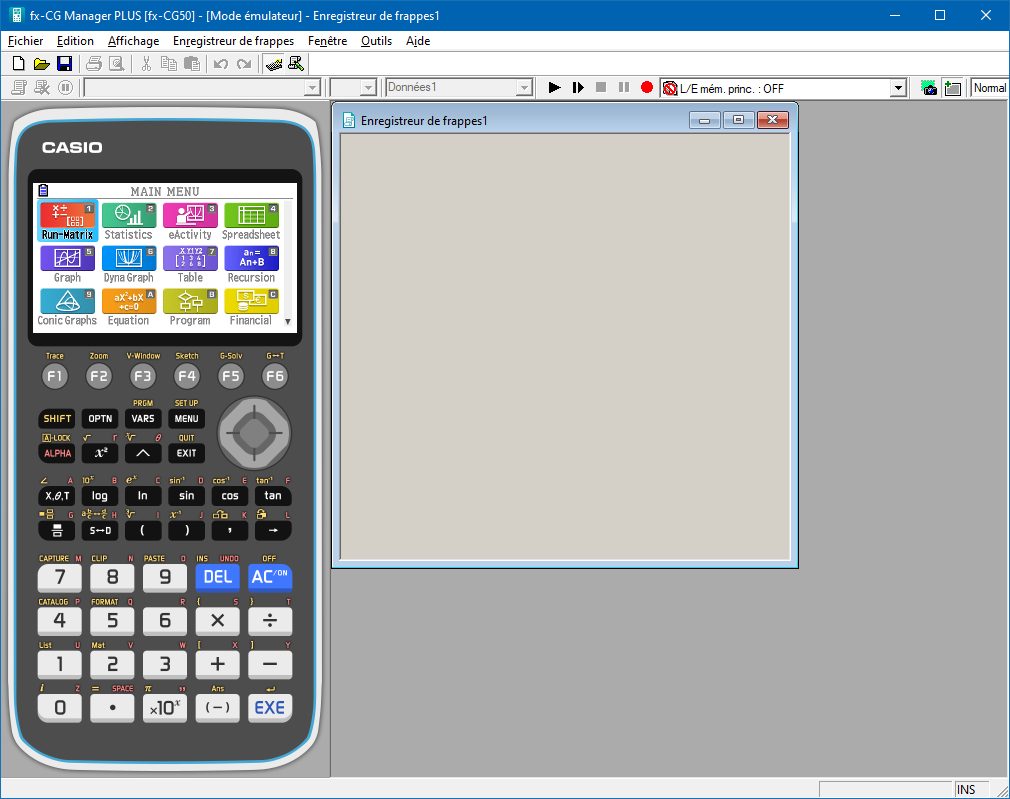The width and height of the screenshot is (1010, 799).
Task: Expand the Données1 dropdown
Action: pyautogui.click(x=524, y=88)
